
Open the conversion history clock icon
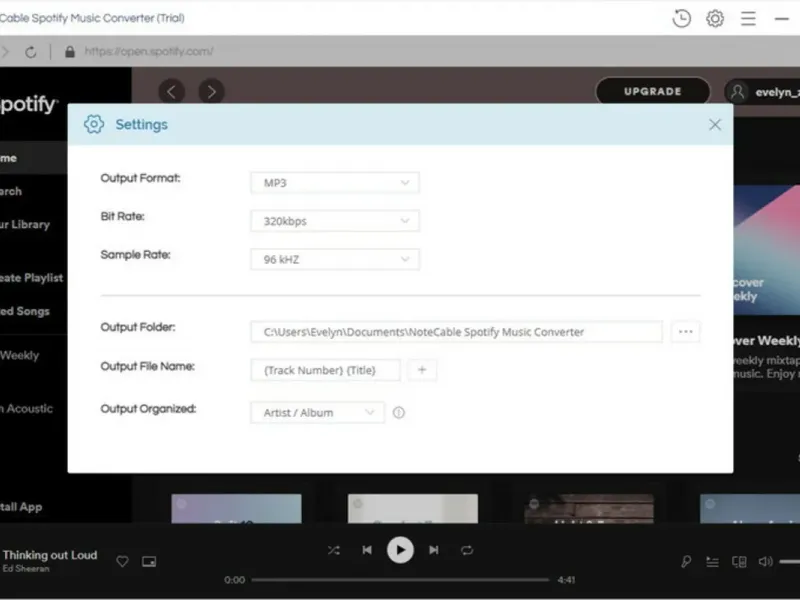tap(681, 19)
